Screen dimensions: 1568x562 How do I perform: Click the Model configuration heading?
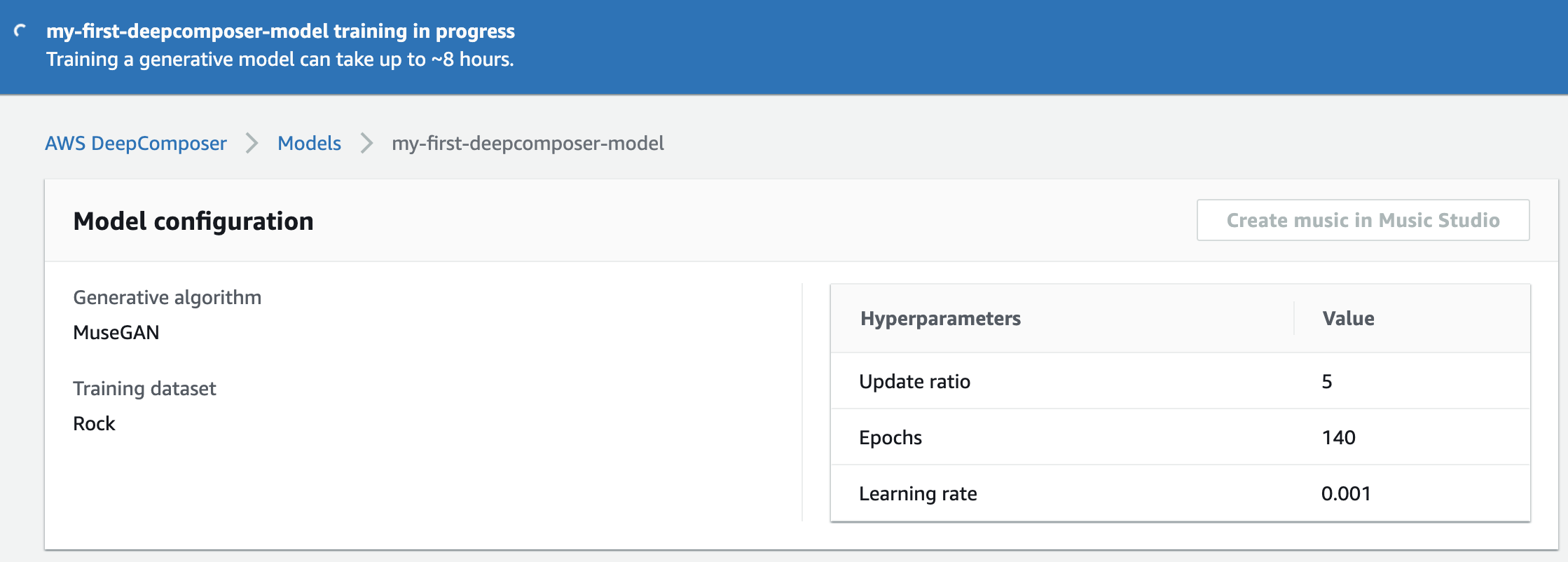click(193, 221)
